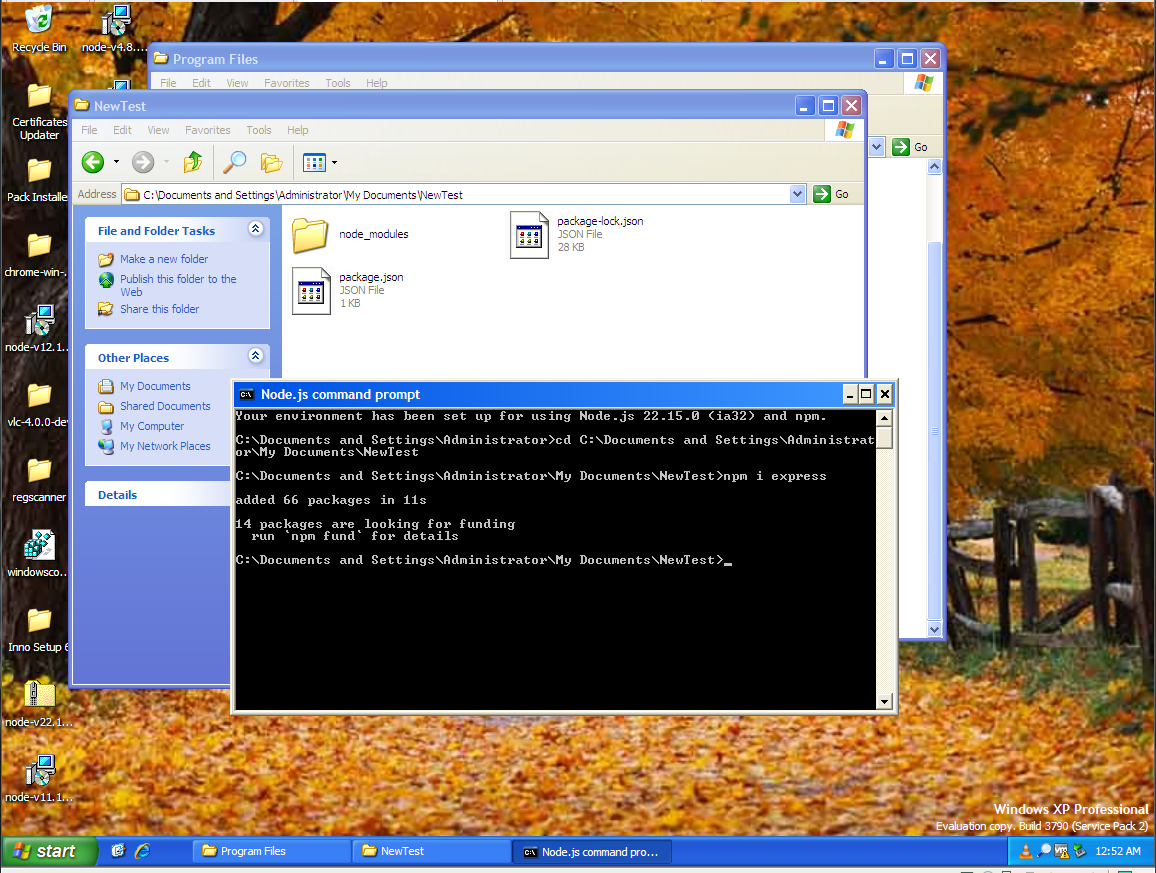This screenshot has height=873, width=1156.
Task: Select the node-v4.8 installer desktop icon
Action: tap(114, 20)
